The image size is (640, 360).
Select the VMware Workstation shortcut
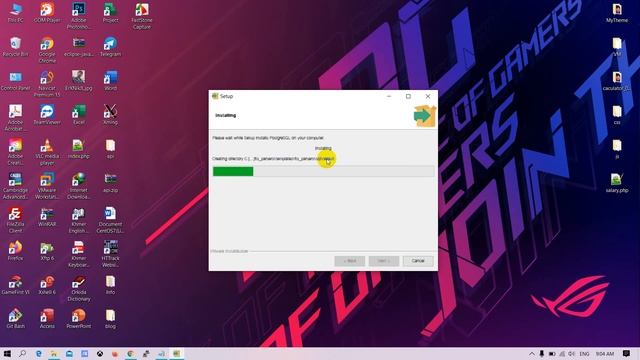click(x=47, y=186)
